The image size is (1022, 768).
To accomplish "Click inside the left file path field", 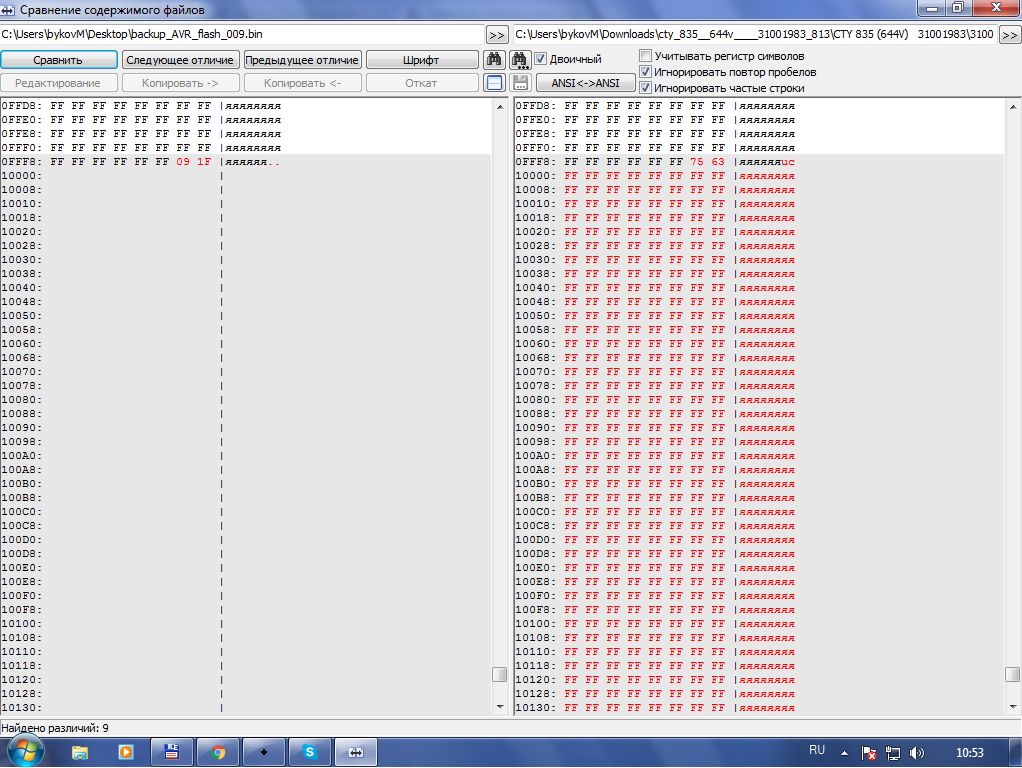I will pos(240,35).
